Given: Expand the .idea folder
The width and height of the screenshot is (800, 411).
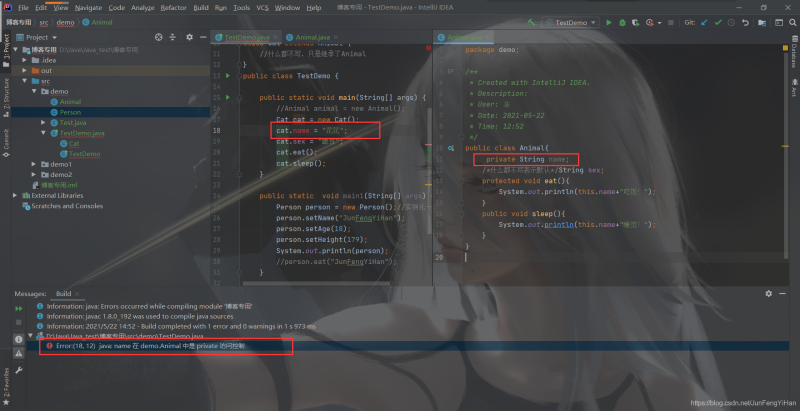Looking at the screenshot, I should [x=24, y=60].
